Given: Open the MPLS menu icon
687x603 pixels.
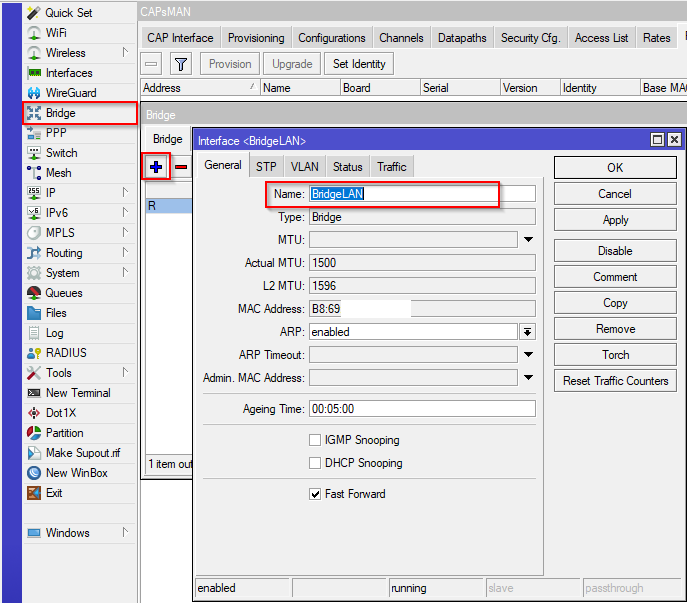Looking at the screenshot, I should click(34, 233).
